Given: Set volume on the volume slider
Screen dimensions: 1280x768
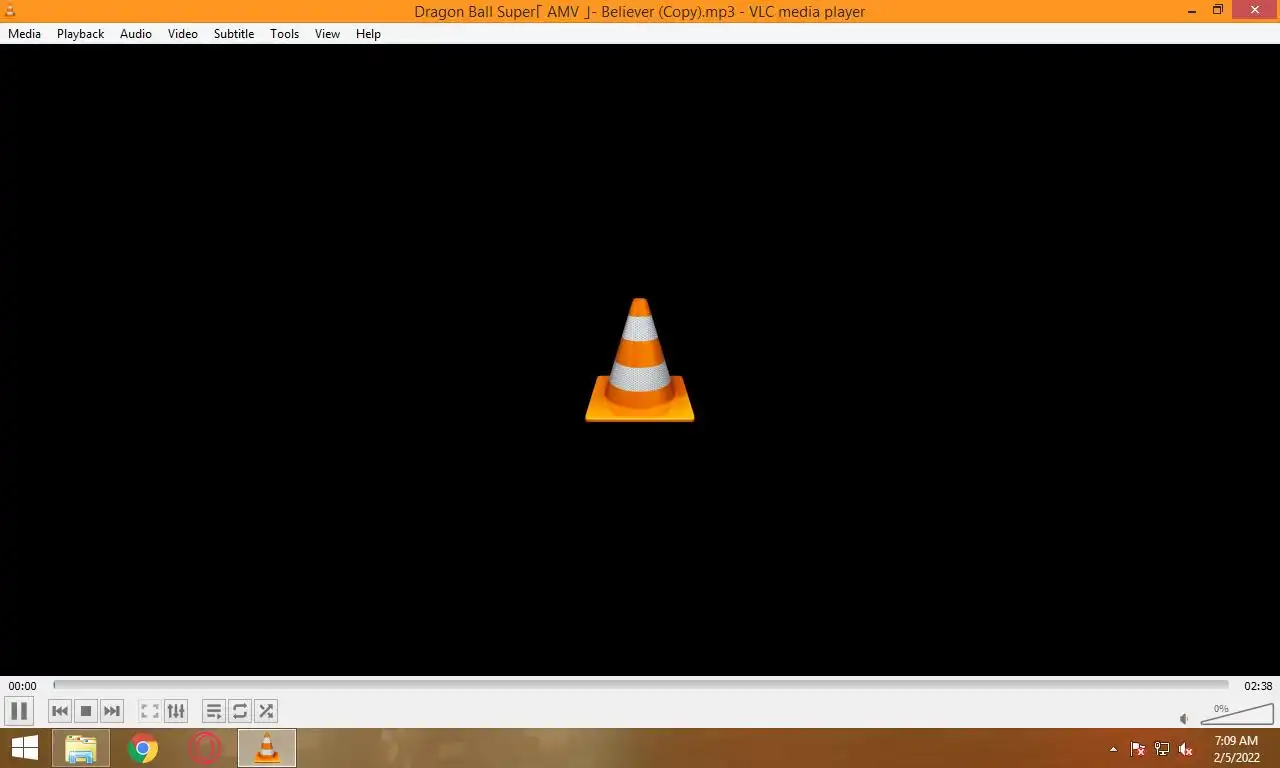Looking at the screenshot, I should point(1237,713).
